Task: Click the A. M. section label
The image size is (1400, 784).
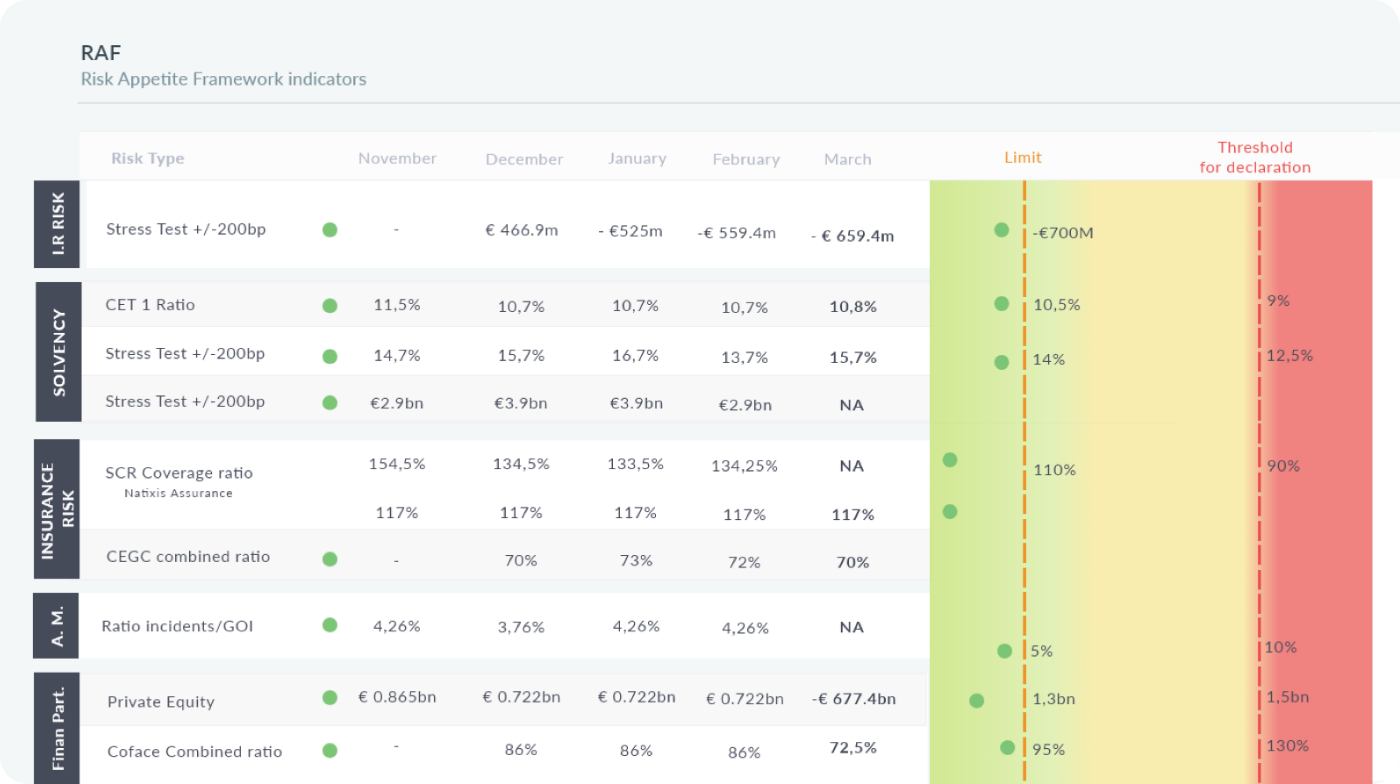Action: pos(57,626)
